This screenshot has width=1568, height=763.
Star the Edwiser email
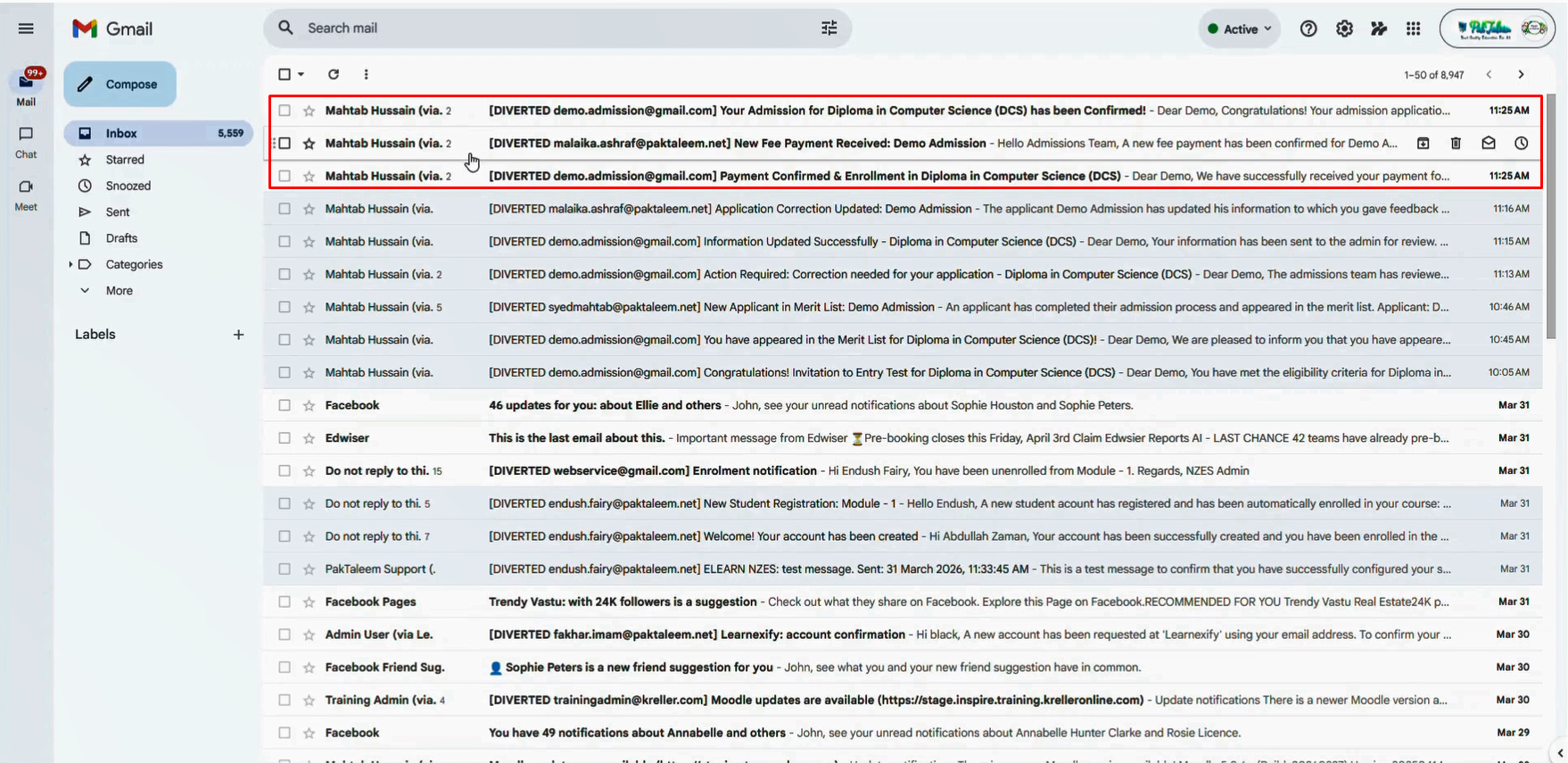tap(309, 438)
